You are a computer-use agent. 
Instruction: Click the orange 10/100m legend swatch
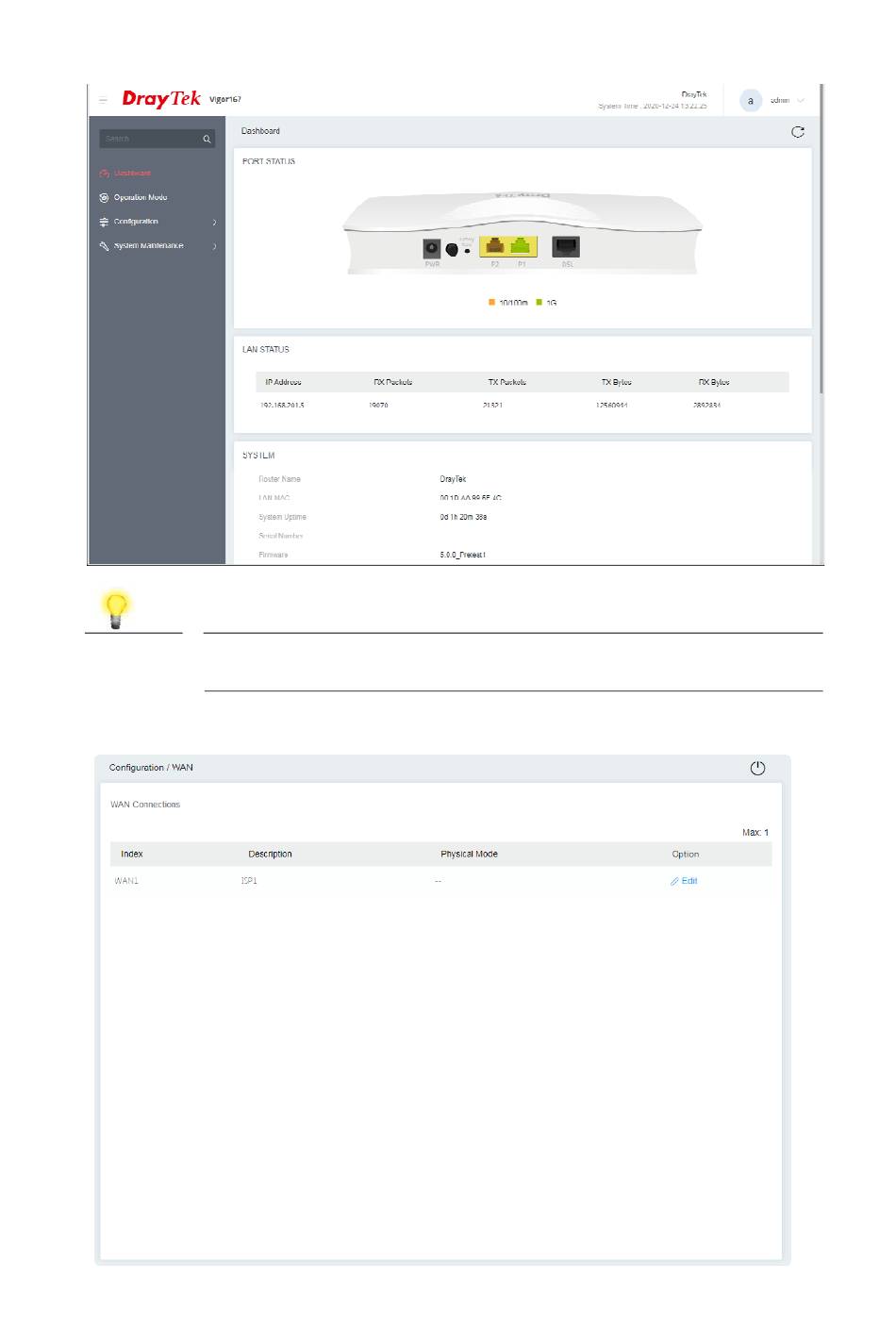click(x=491, y=302)
